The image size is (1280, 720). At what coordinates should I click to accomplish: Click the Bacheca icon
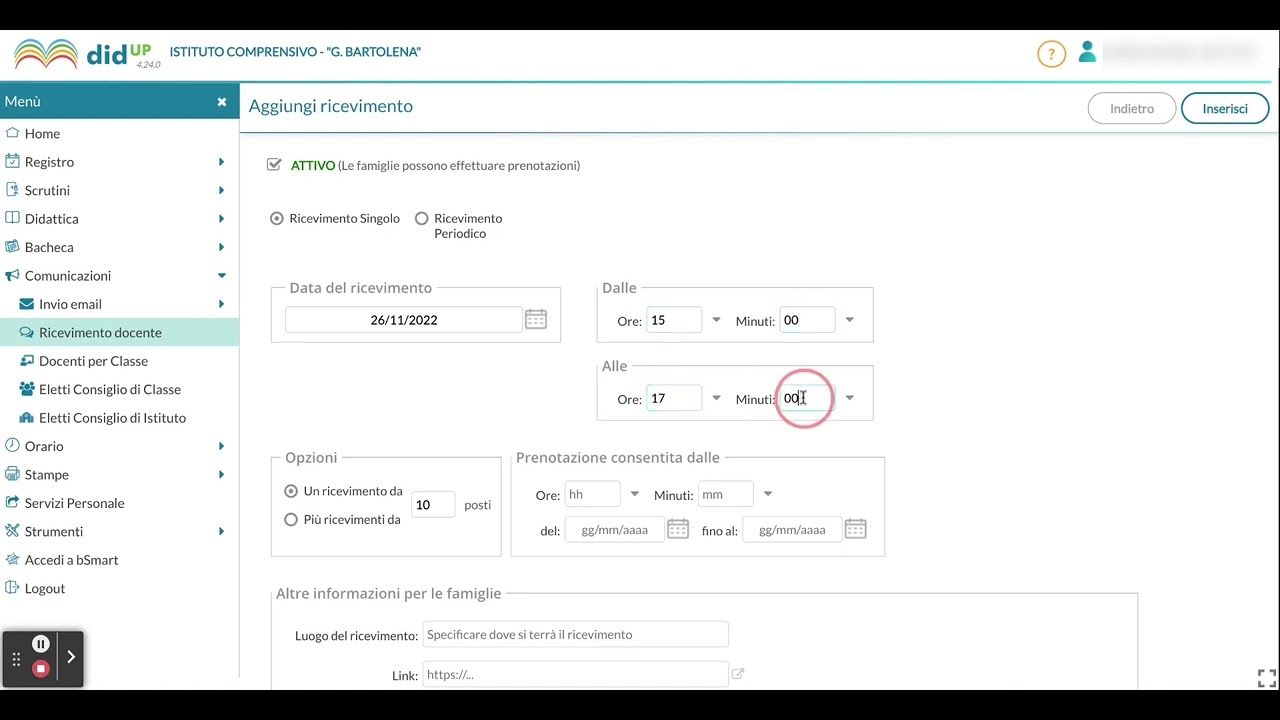point(12,247)
